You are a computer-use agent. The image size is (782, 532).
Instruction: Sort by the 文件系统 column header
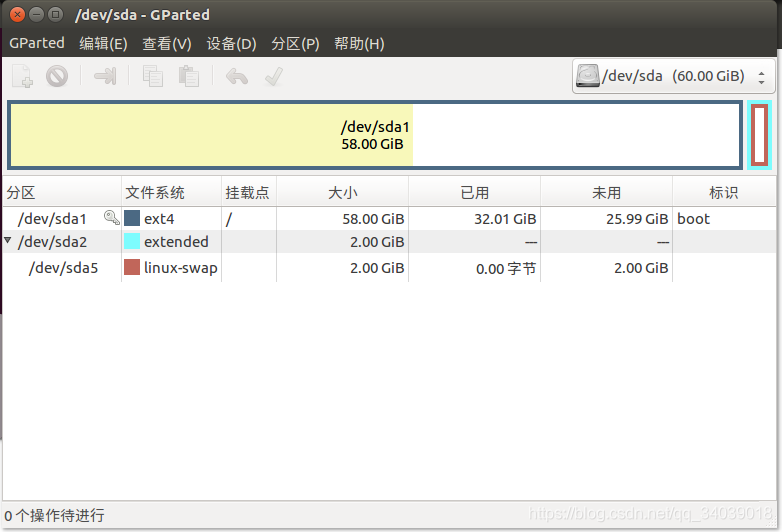click(x=172, y=192)
